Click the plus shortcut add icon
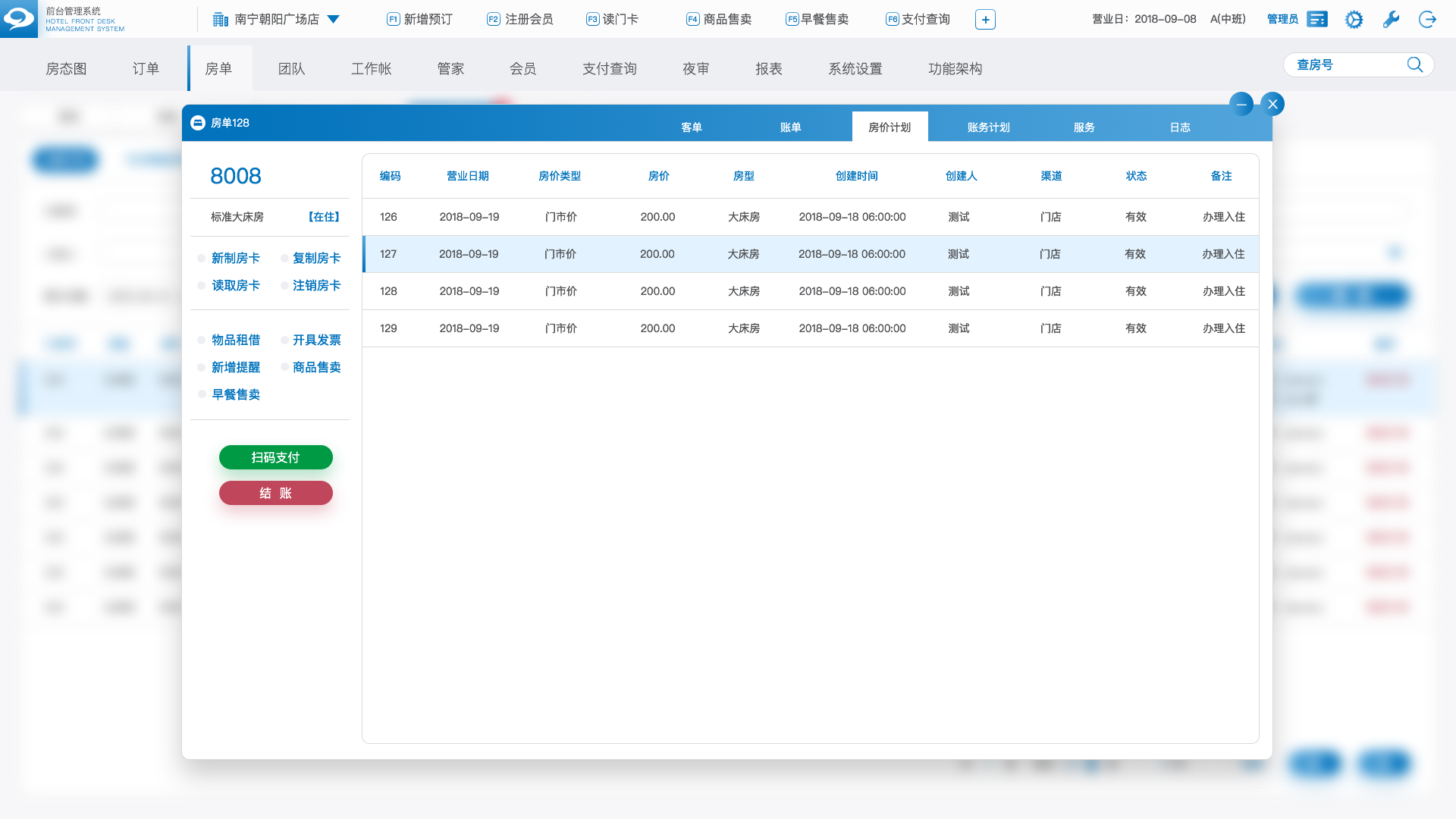This screenshot has height=819, width=1456. [x=985, y=20]
